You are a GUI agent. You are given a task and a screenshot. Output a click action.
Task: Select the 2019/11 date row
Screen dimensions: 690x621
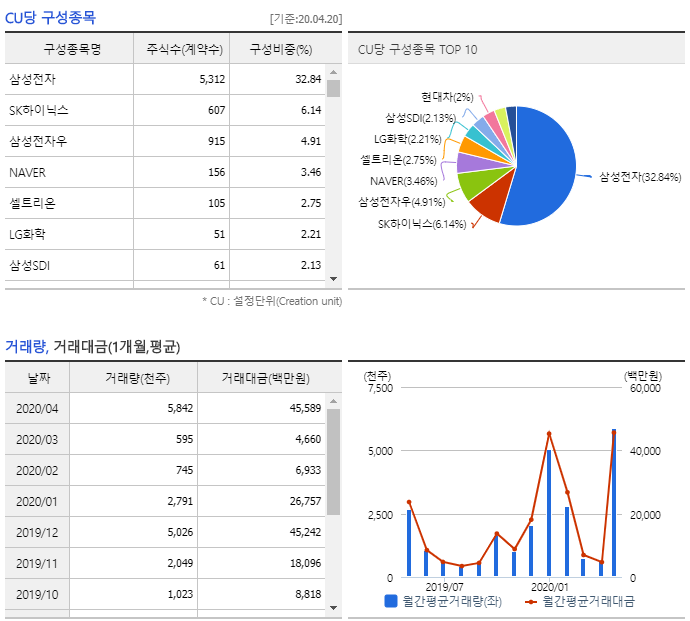pyautogui.click(x=37, y=563)
